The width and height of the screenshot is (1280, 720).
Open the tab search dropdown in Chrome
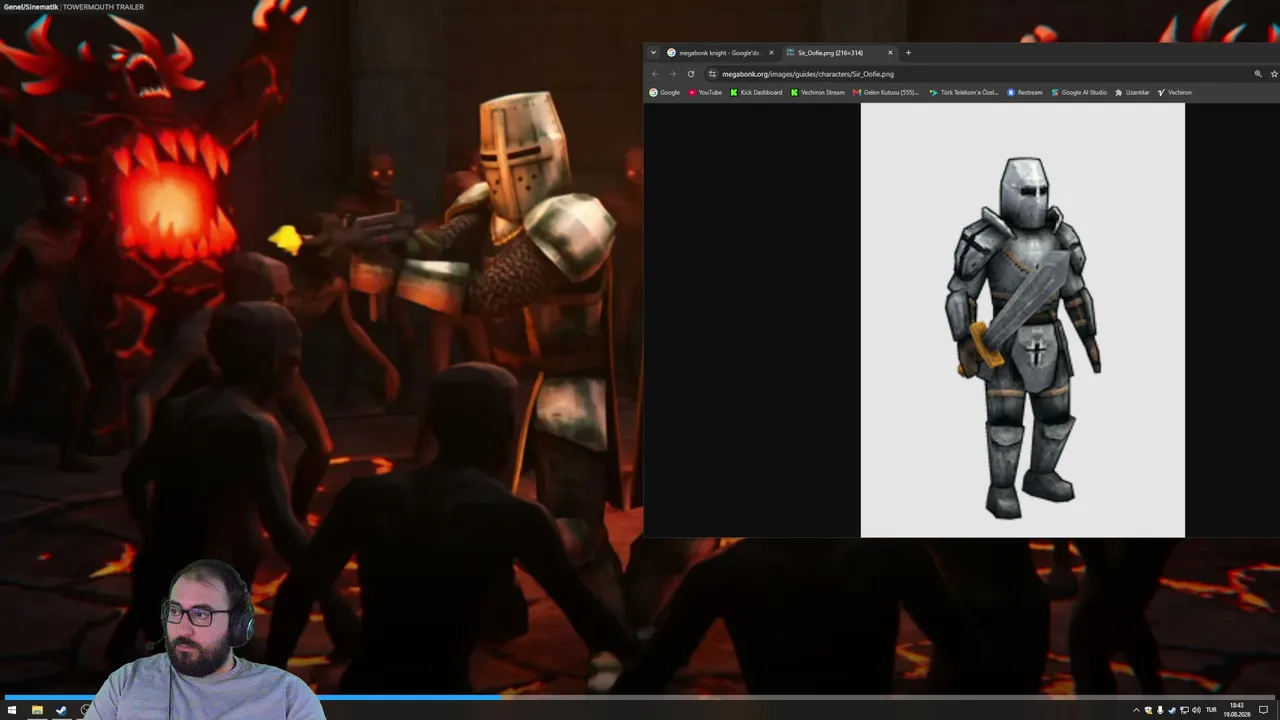tap(653, 53)
